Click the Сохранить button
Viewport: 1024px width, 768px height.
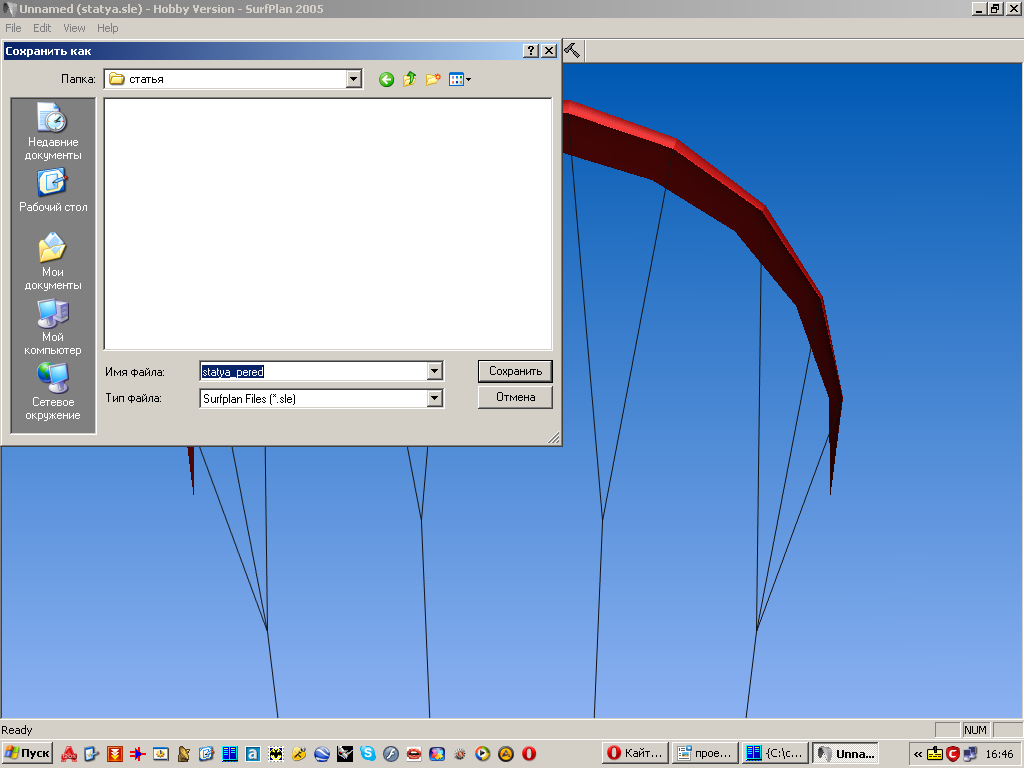point(515,371)
